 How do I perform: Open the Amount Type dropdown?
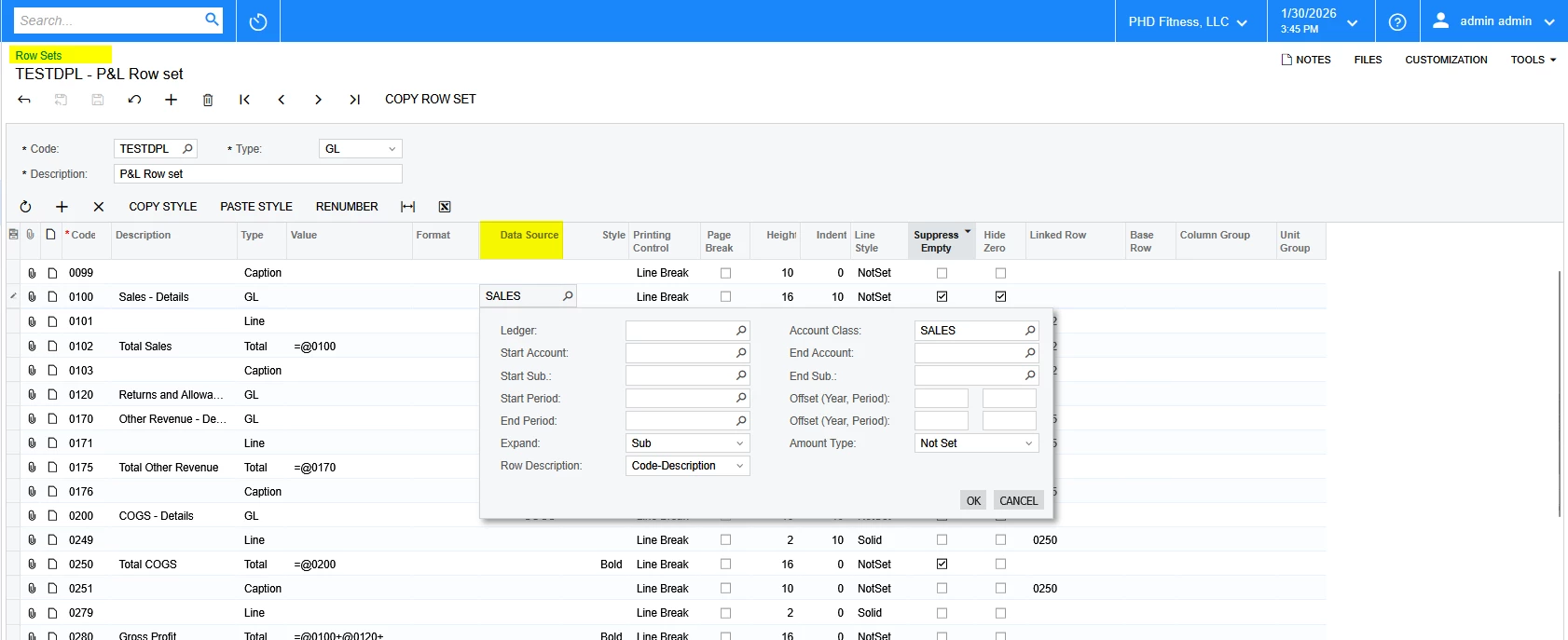[x=1029, y=443]
